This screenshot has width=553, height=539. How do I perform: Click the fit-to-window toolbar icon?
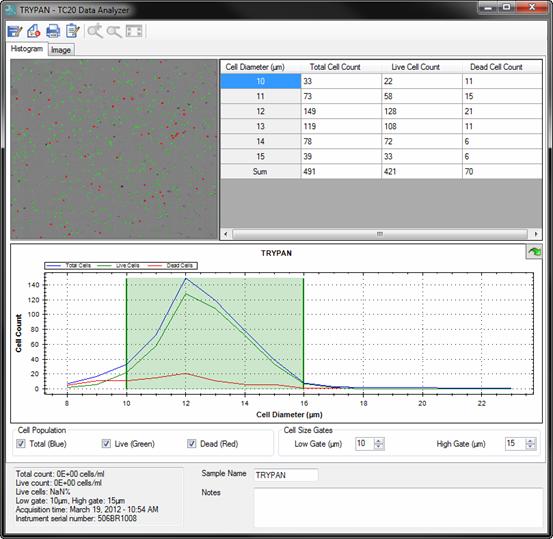[134, 31]
